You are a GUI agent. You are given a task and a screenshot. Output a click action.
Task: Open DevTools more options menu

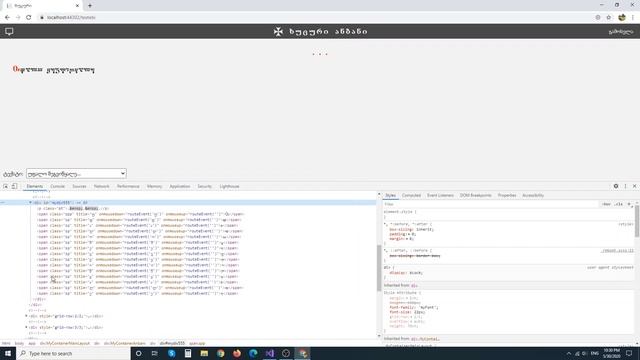pyautogui.click(x=625, y=186)
